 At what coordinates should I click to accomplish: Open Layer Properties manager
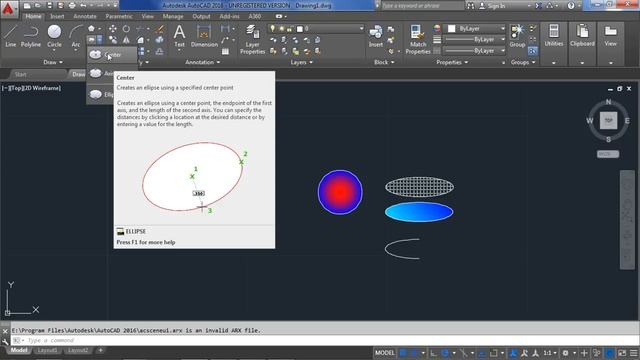tap(253, 39)
